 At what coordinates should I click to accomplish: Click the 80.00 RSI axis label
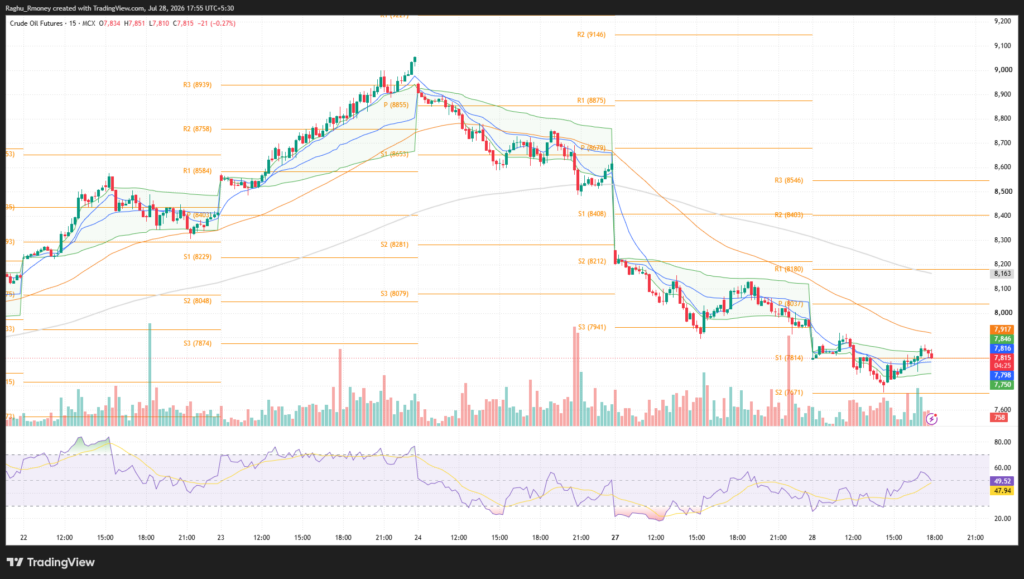[1002, 443]
